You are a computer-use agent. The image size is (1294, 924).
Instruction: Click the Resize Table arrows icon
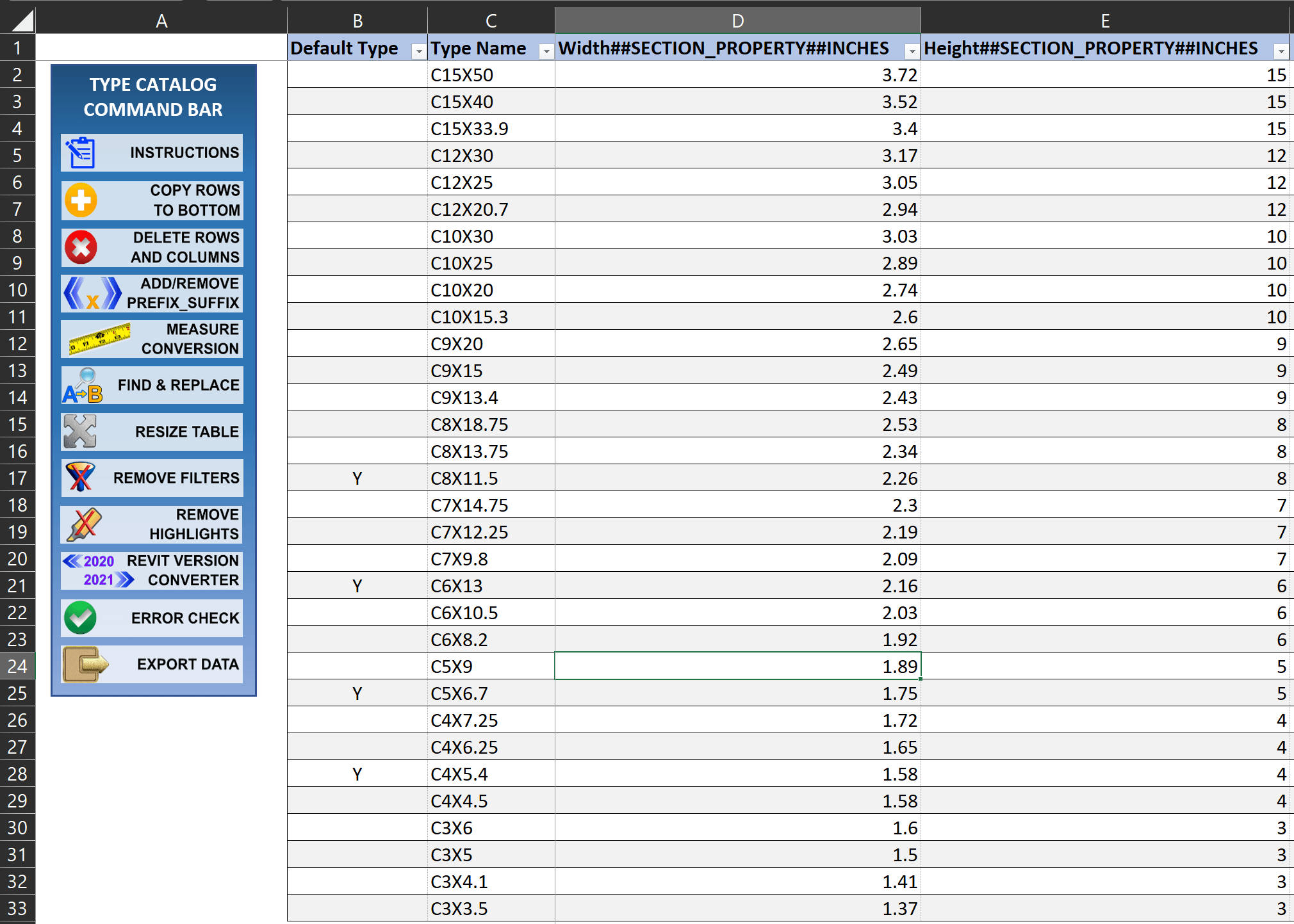pyautogui.click(x=80, y=432)
